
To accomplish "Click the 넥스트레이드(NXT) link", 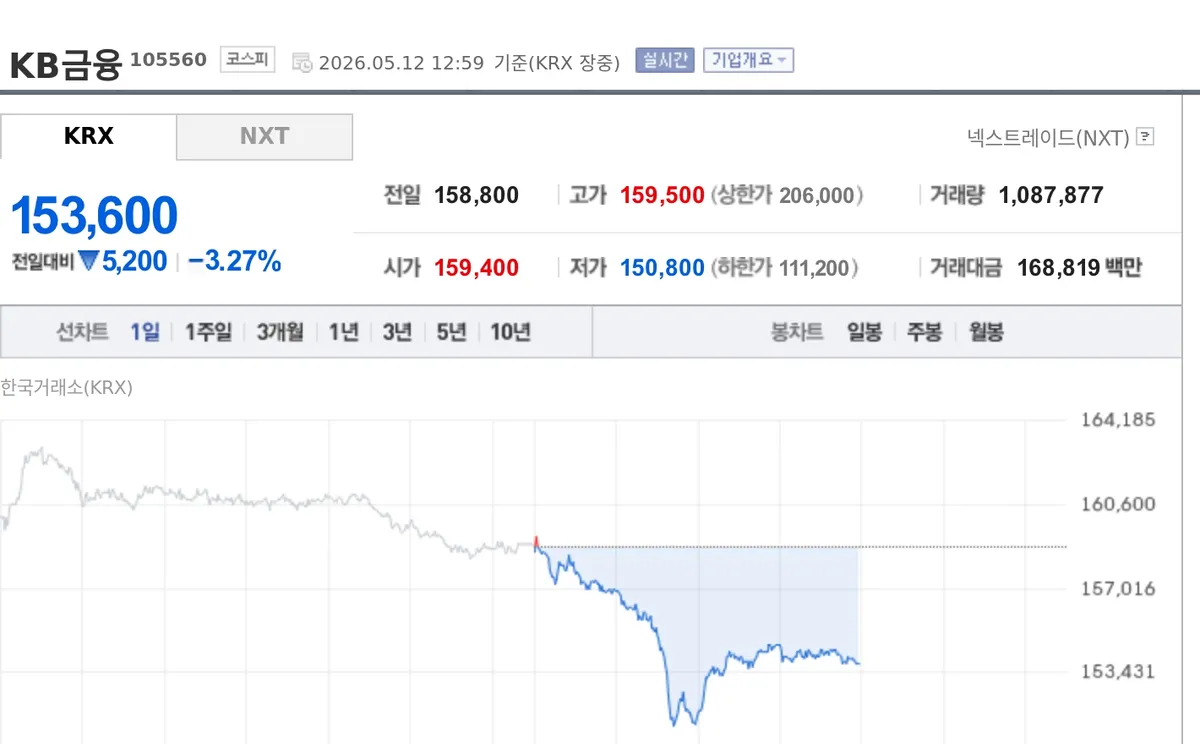I will (1048, 137).
